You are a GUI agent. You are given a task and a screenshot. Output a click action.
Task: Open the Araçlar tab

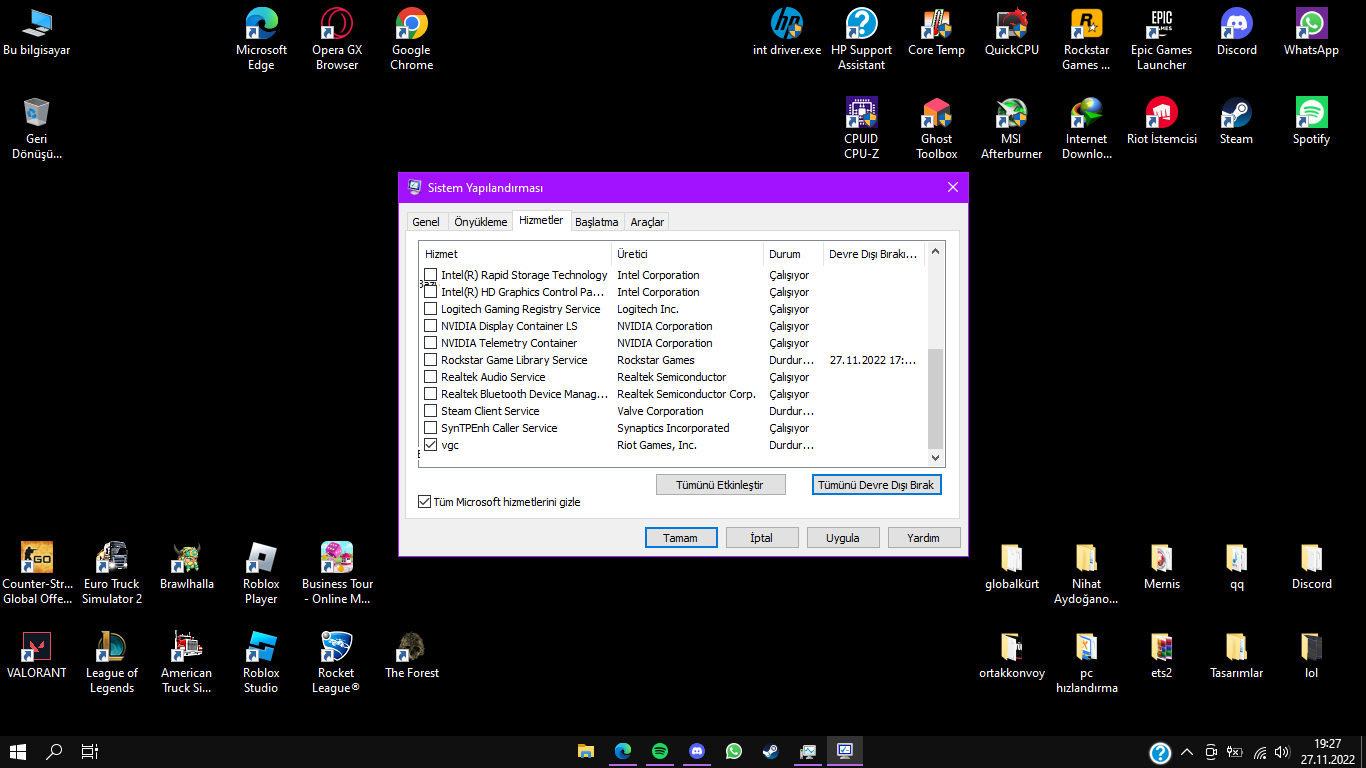tap(647, 222)
